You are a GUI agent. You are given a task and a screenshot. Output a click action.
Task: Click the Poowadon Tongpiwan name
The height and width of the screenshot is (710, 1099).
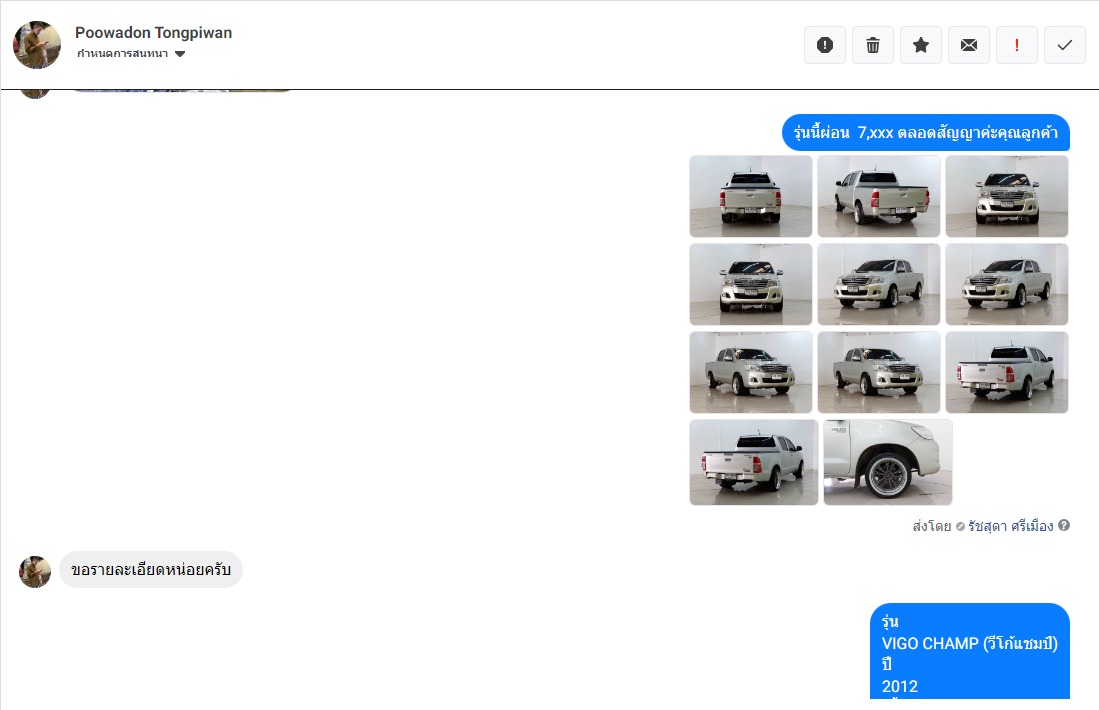coord(153,33)
